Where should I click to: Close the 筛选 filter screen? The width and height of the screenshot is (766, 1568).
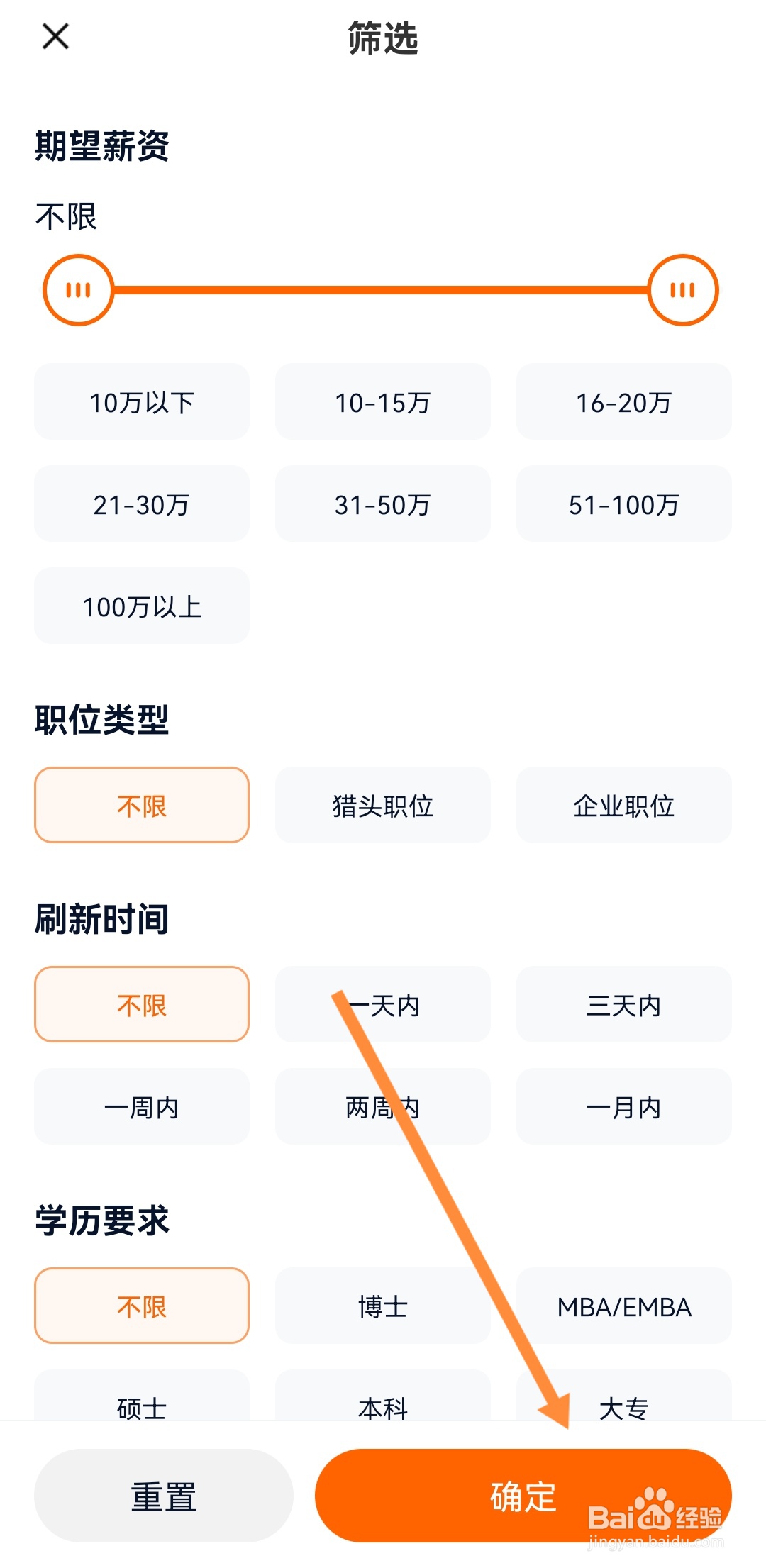coord(55,36)
